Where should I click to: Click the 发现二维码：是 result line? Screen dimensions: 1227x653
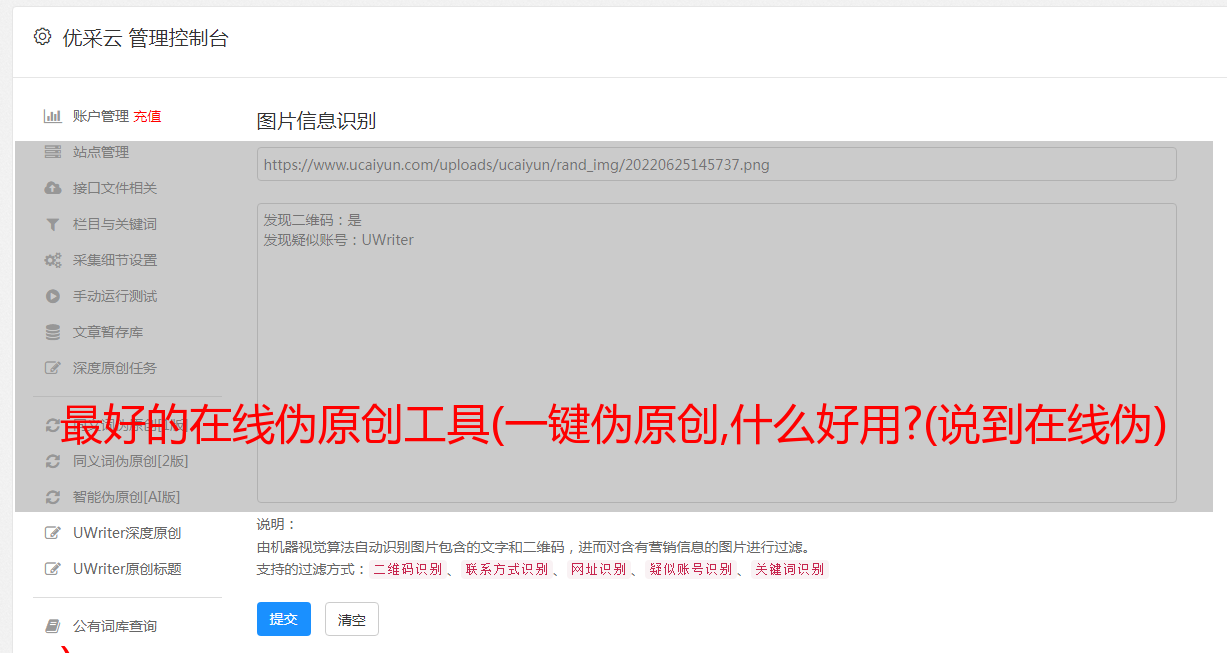click(313, 220)
